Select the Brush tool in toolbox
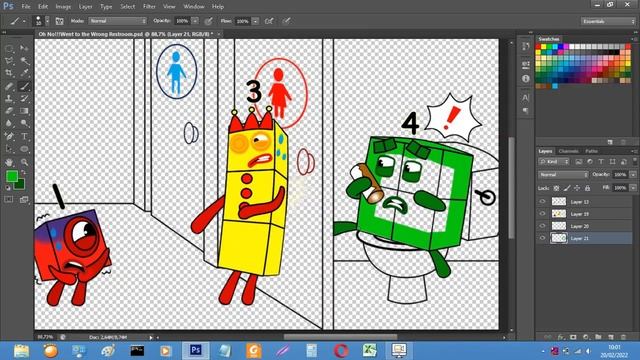The width and height of the screenshot is (640, 360). (x=24, y=86)
